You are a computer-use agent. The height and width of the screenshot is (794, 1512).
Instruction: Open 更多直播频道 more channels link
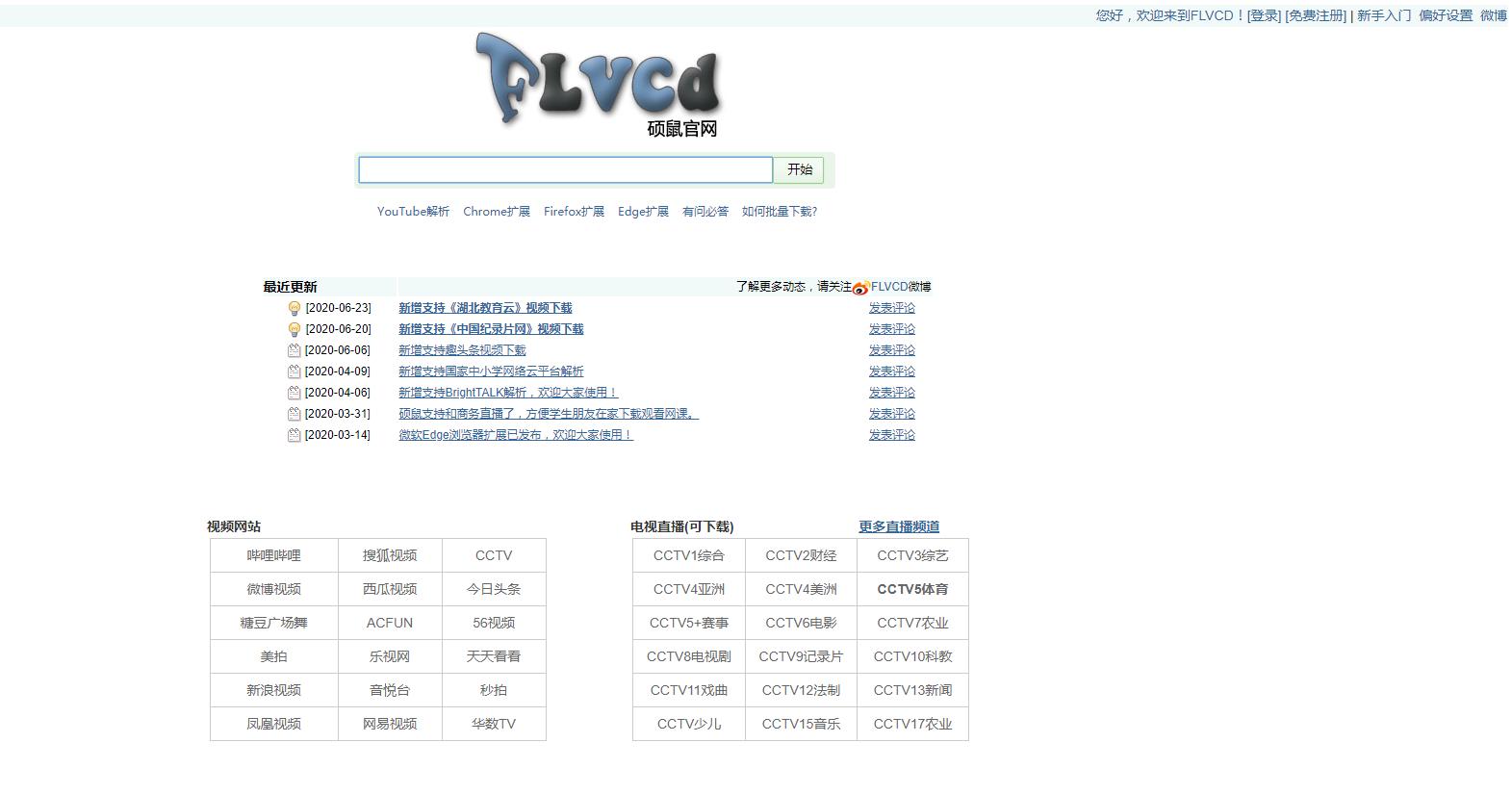pos(899,526)
